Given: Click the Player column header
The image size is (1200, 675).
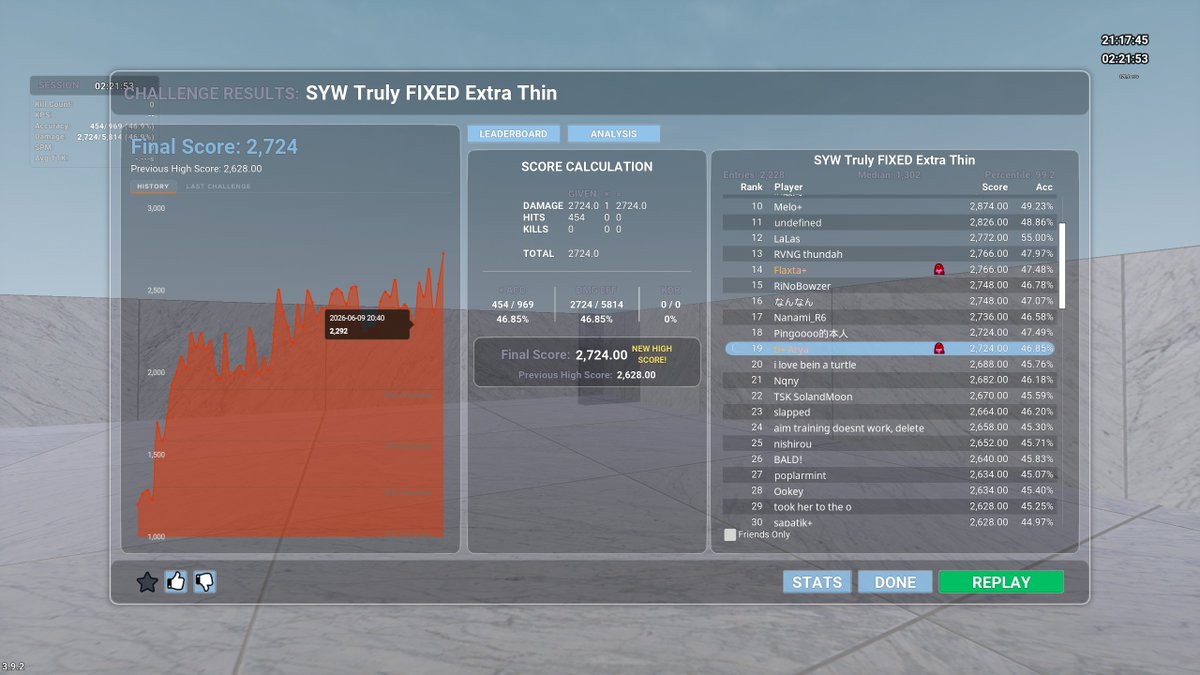Looking at the screenshot, I should point(788,187).
